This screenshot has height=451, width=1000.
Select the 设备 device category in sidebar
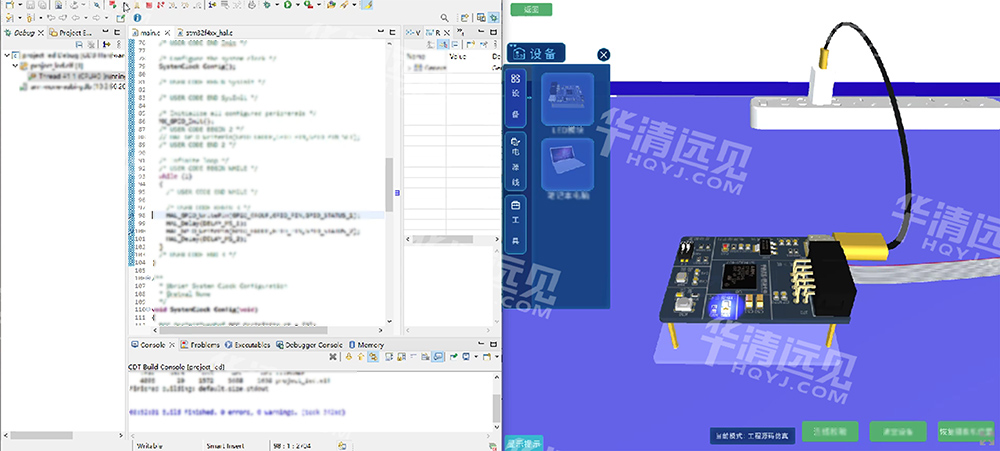click(x=515, y=95)
